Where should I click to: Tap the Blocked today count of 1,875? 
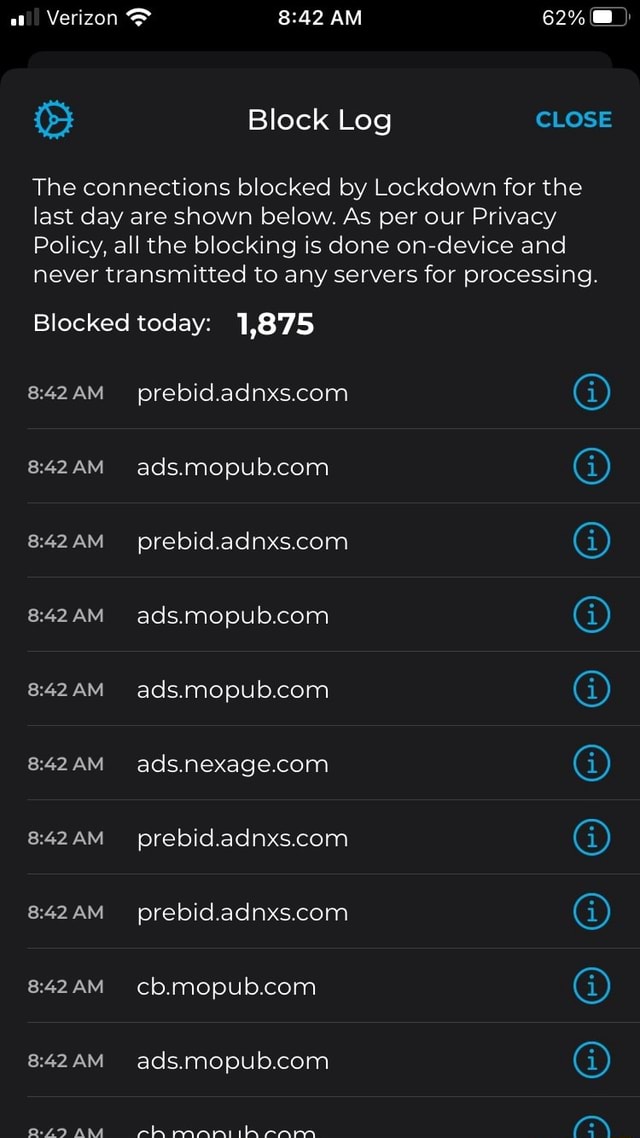coord(277,322)
